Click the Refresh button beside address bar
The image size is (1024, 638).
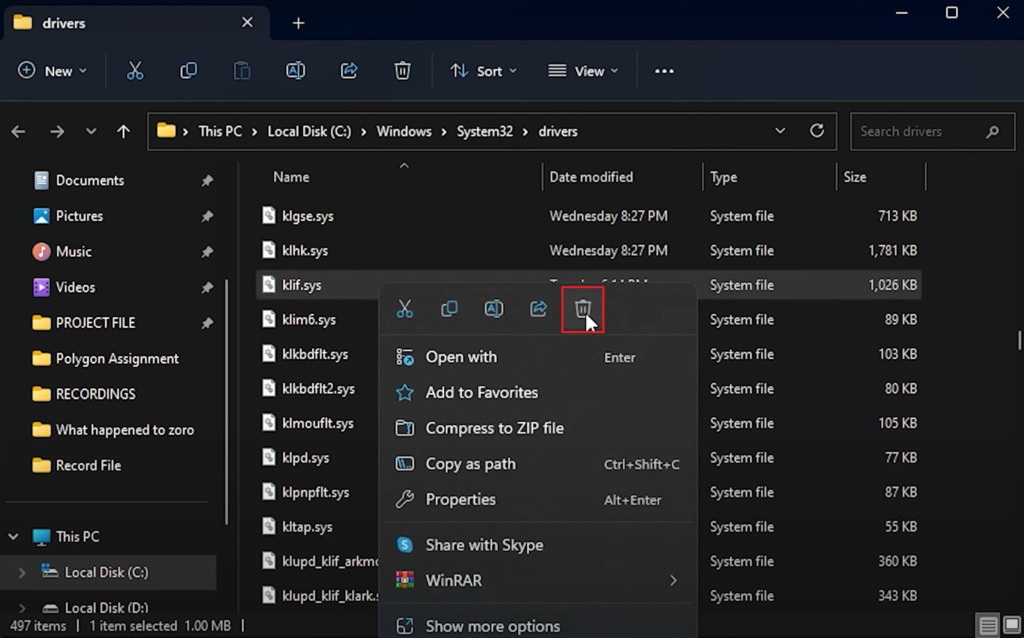tap(817, 131)
